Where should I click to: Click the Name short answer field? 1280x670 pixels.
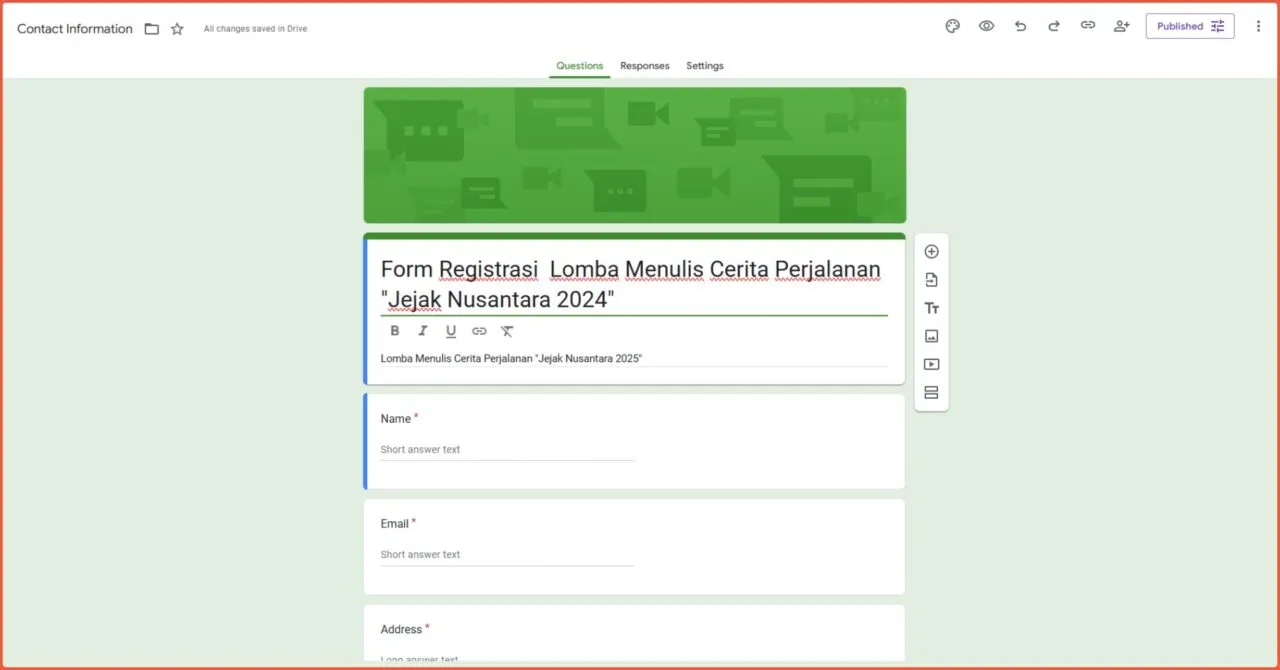pos(505,449)
